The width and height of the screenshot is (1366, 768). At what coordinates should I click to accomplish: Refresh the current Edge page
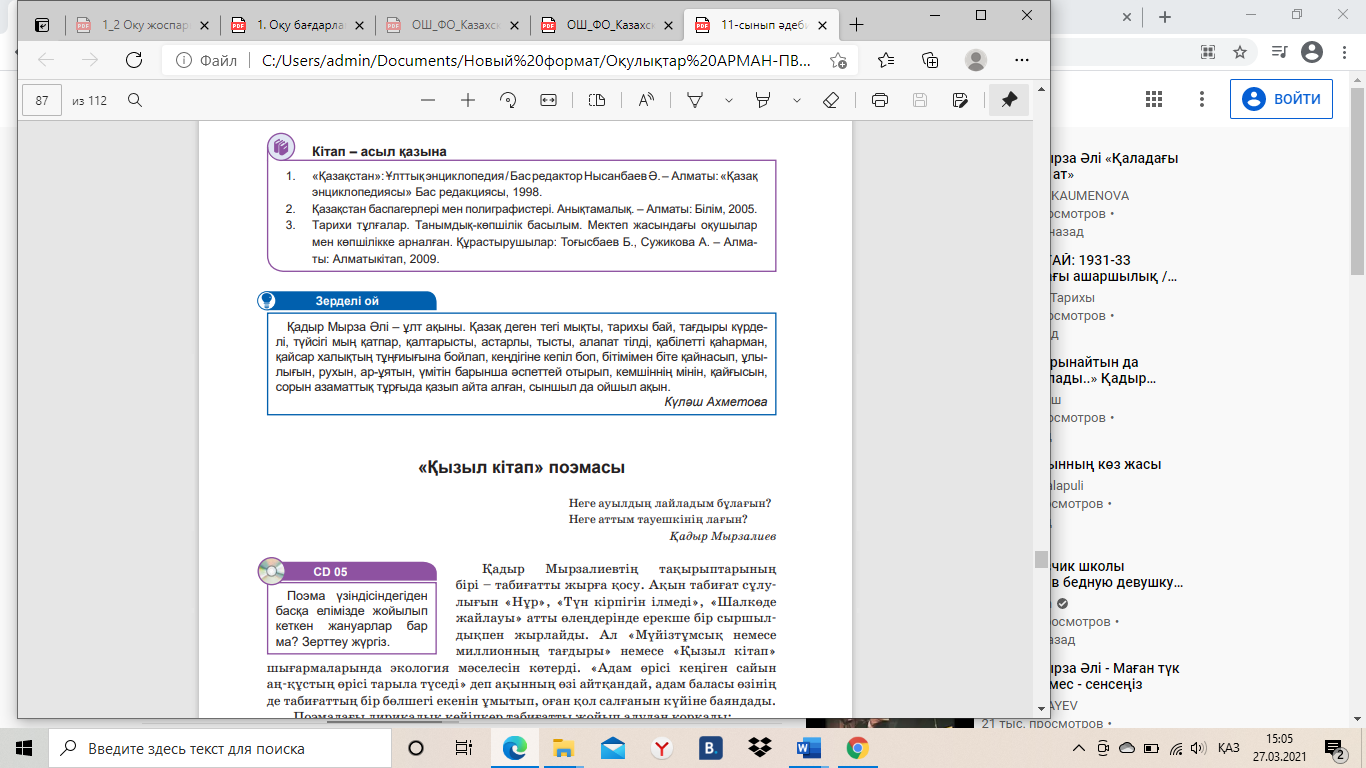click(133, 60)
